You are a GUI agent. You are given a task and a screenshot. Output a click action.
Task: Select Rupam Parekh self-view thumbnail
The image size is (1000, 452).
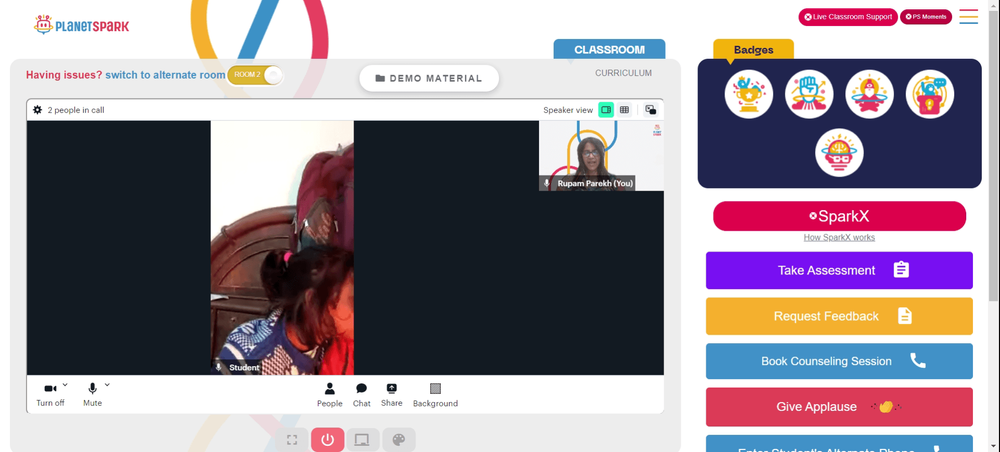(601, 156)
